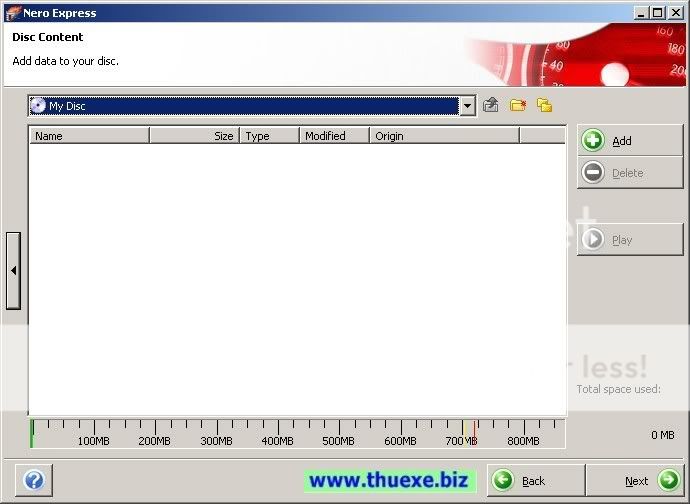
Task: Click the green plus Add icon
Action: pos(593,141)
